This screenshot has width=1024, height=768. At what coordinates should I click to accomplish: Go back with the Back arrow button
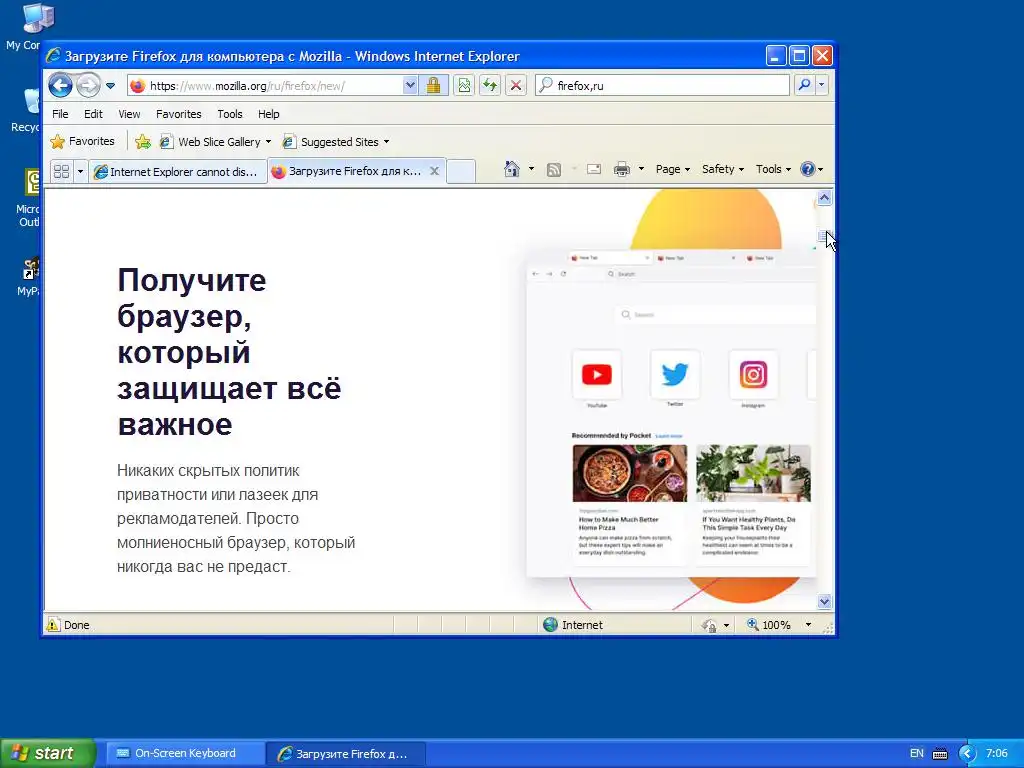[60, 86]
